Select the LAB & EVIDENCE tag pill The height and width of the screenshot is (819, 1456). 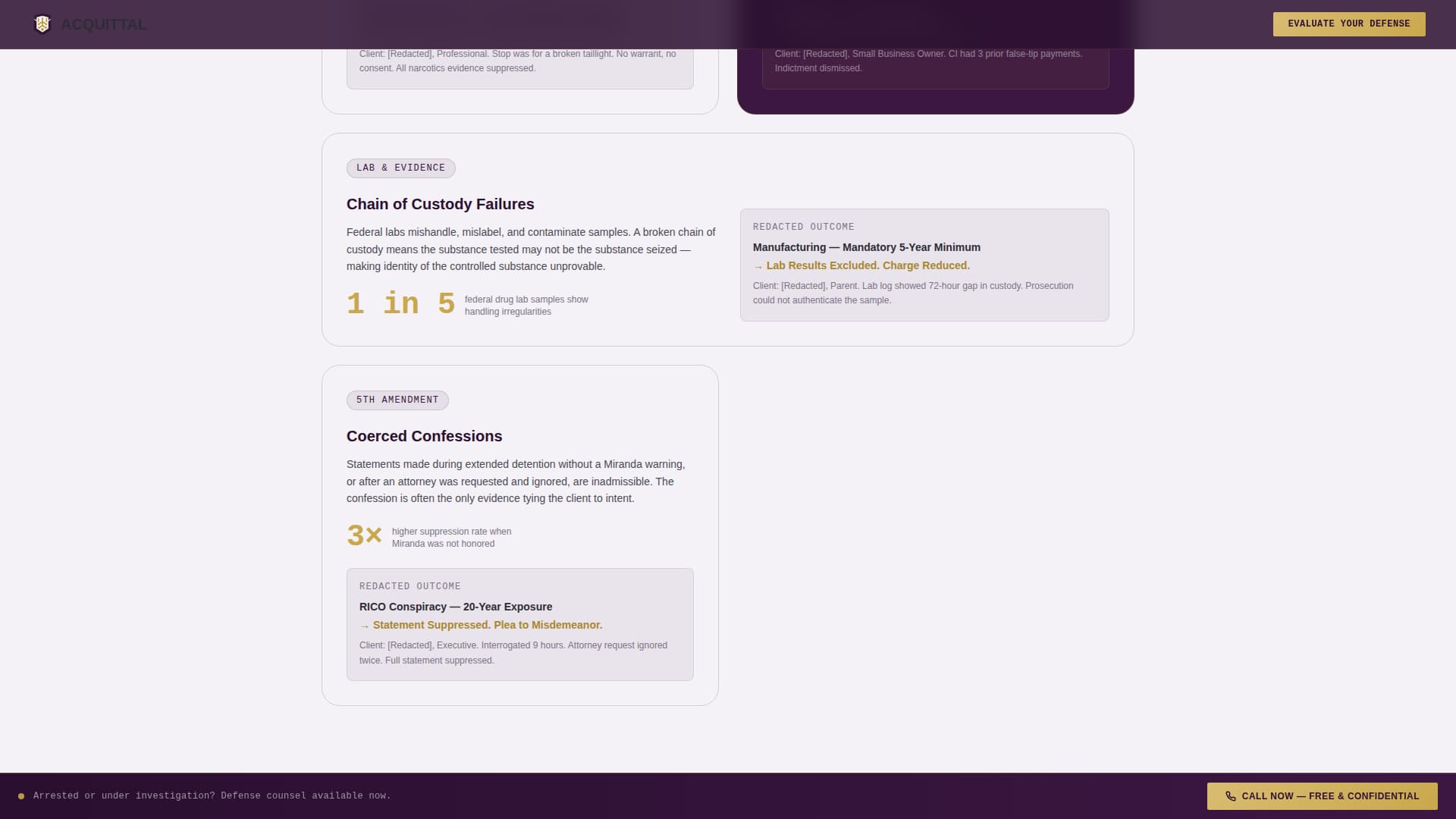(400, 168)
